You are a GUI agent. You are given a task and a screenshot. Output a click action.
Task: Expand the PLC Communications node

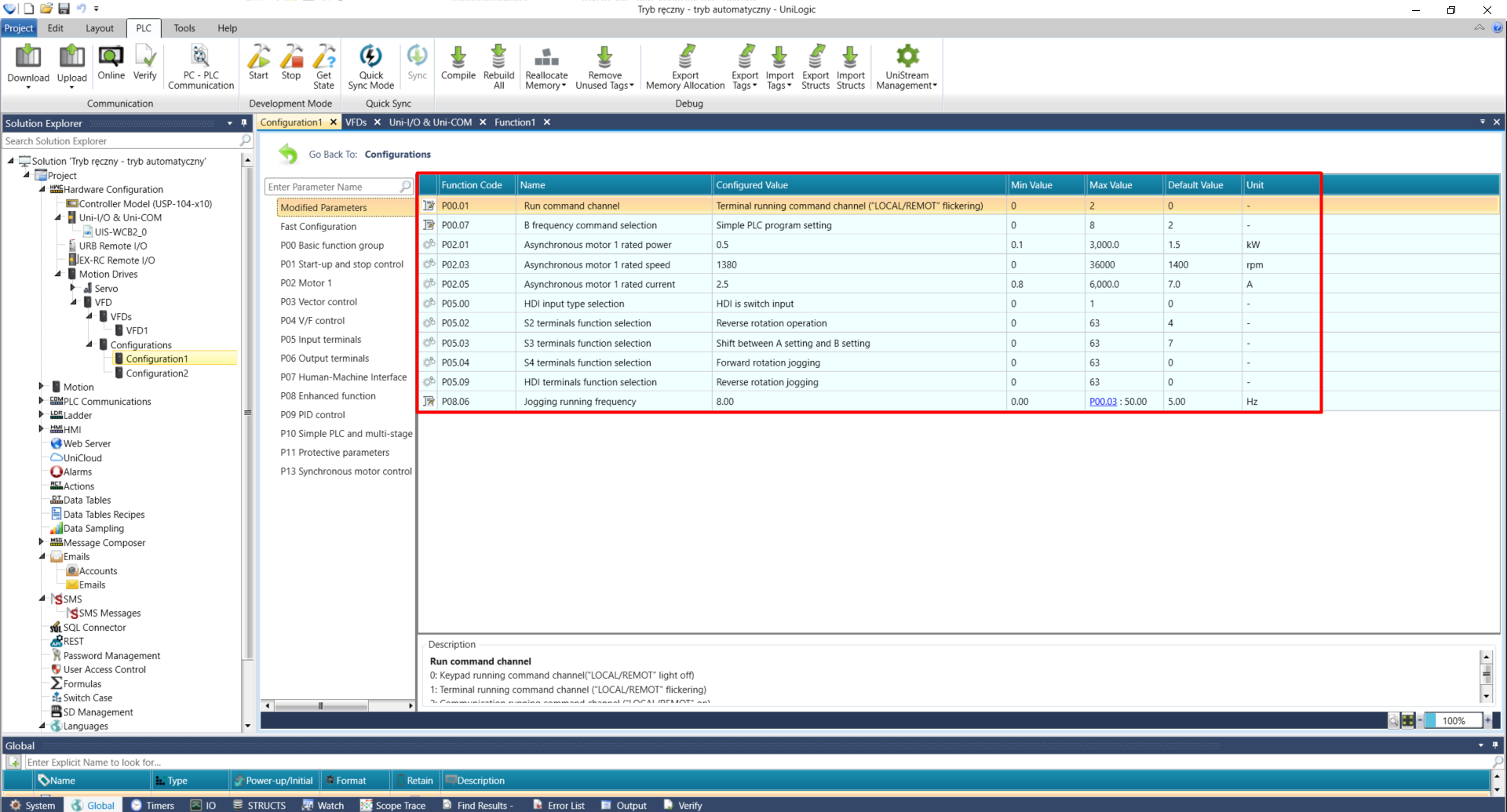tap(42, 401)
